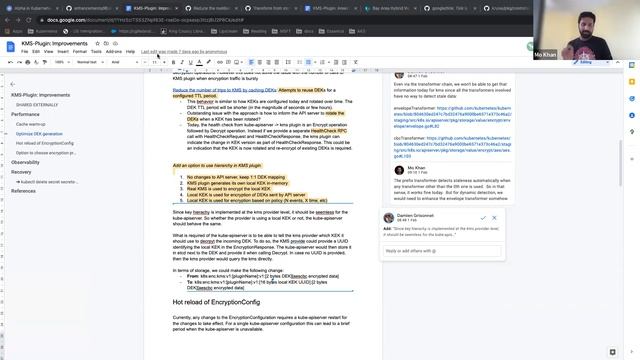Click the Redo icon in the toolbar
This screenshot has height=360, width=640.
click(19, 62)
